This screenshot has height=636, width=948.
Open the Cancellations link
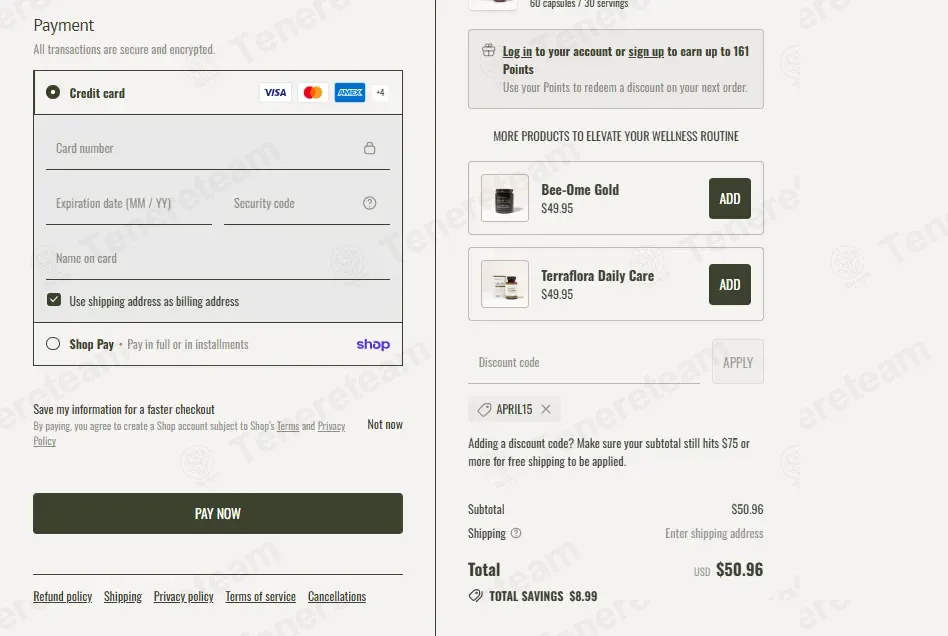pyautogui.click(x=337, y=596)
